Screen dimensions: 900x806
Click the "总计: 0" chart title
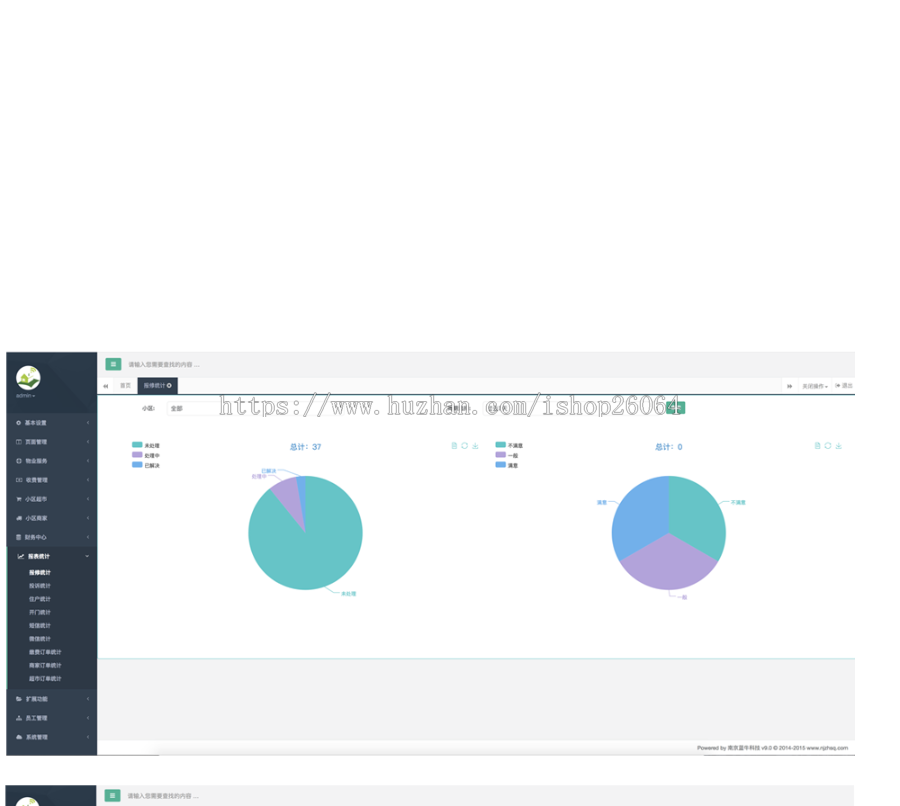click(669, 447)
